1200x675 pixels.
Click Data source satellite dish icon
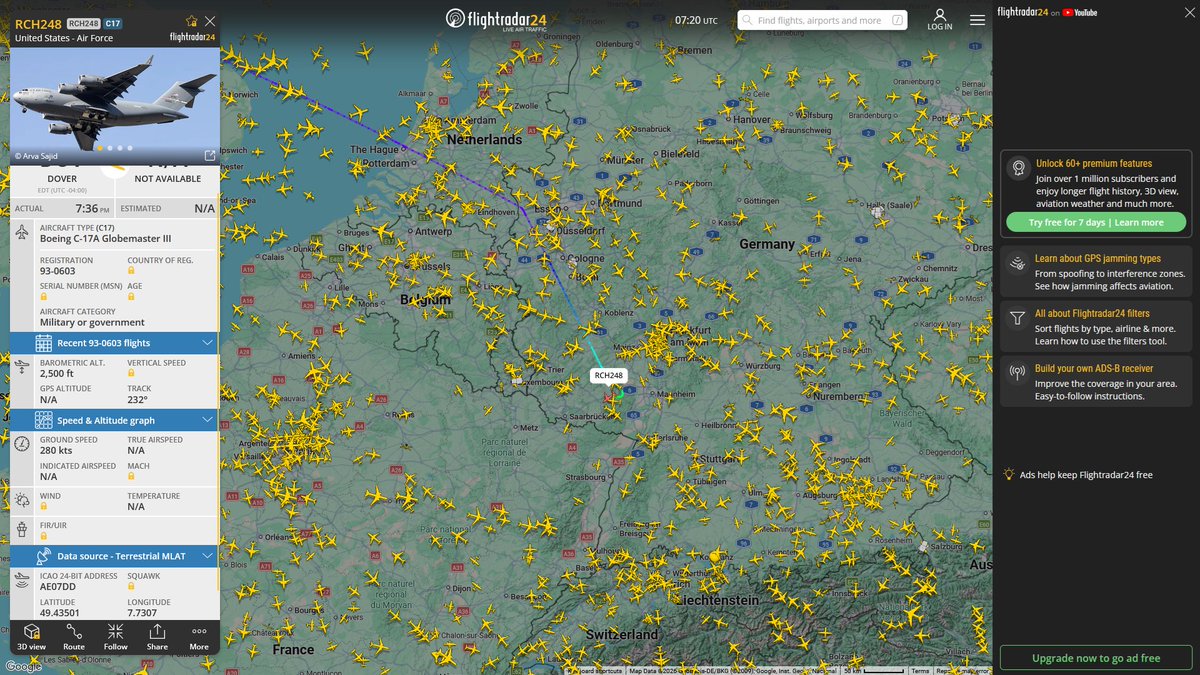tap(44, 555)
